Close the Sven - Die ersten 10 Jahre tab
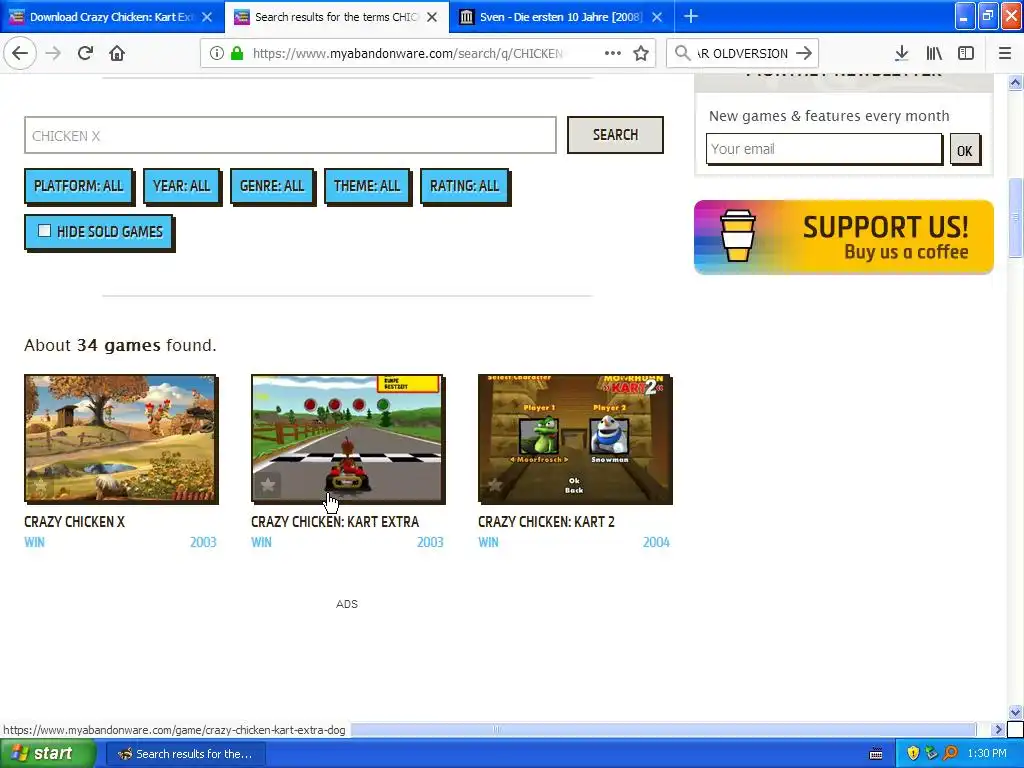The image size is (1024, 768). coord(657,17)
